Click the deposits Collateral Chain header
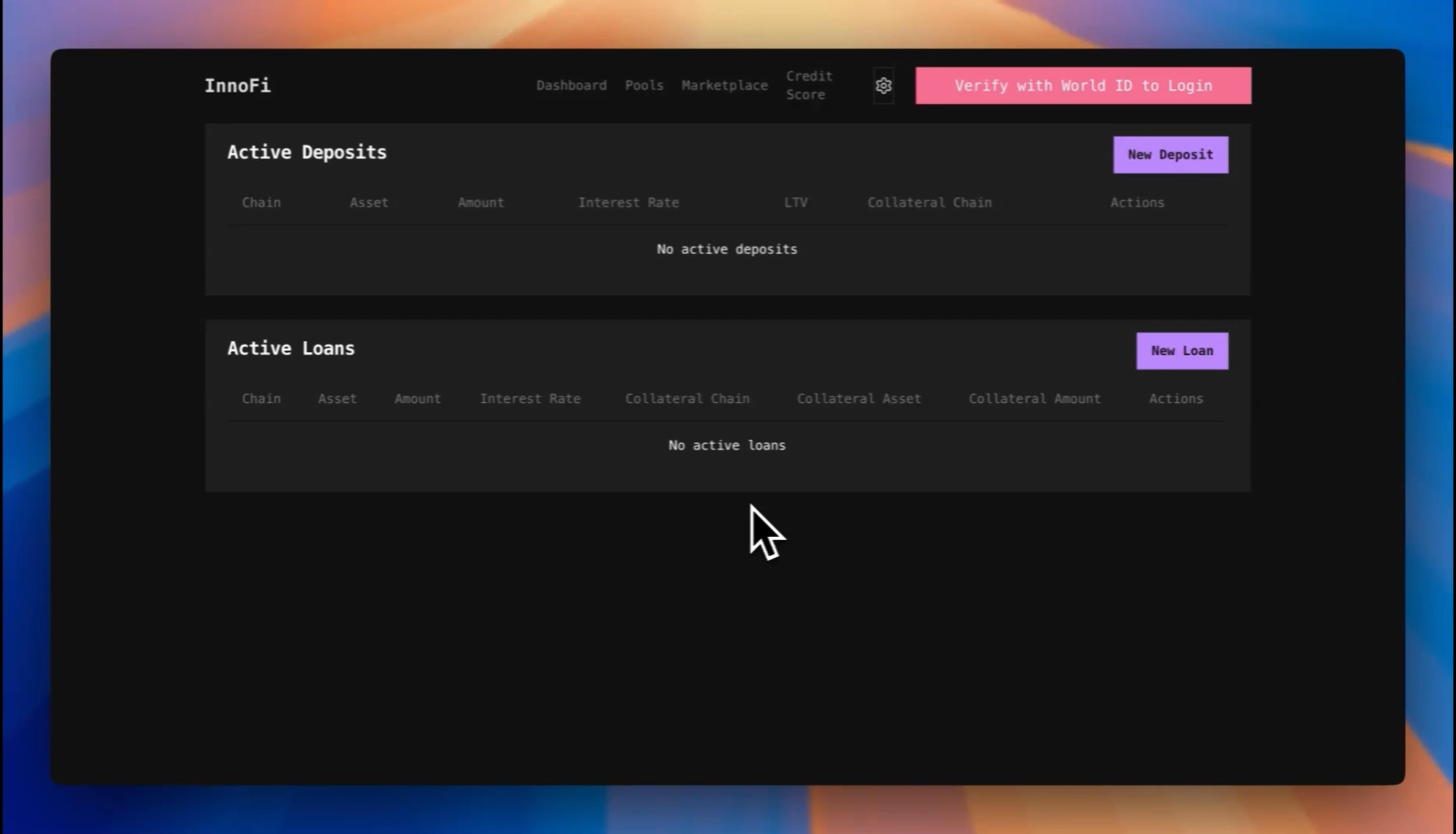 tap(929, 202)
